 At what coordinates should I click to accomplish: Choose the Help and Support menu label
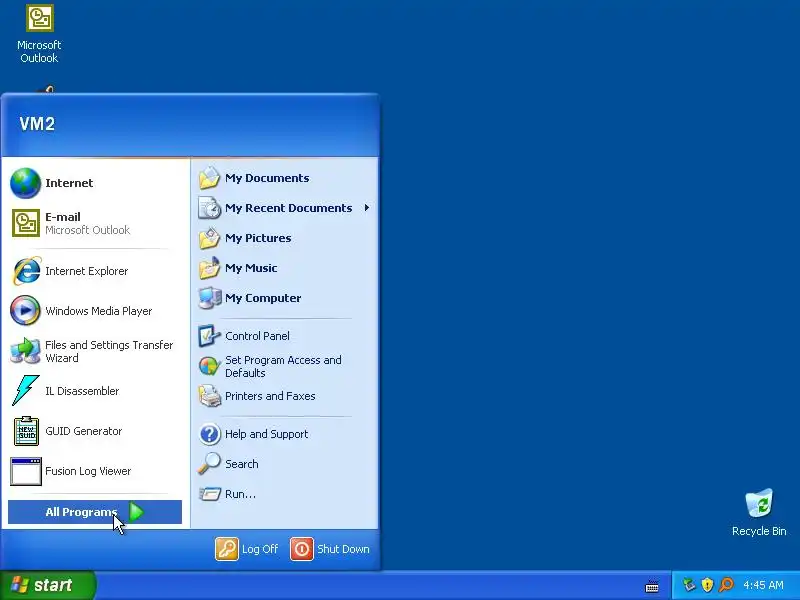coord(266,434)
